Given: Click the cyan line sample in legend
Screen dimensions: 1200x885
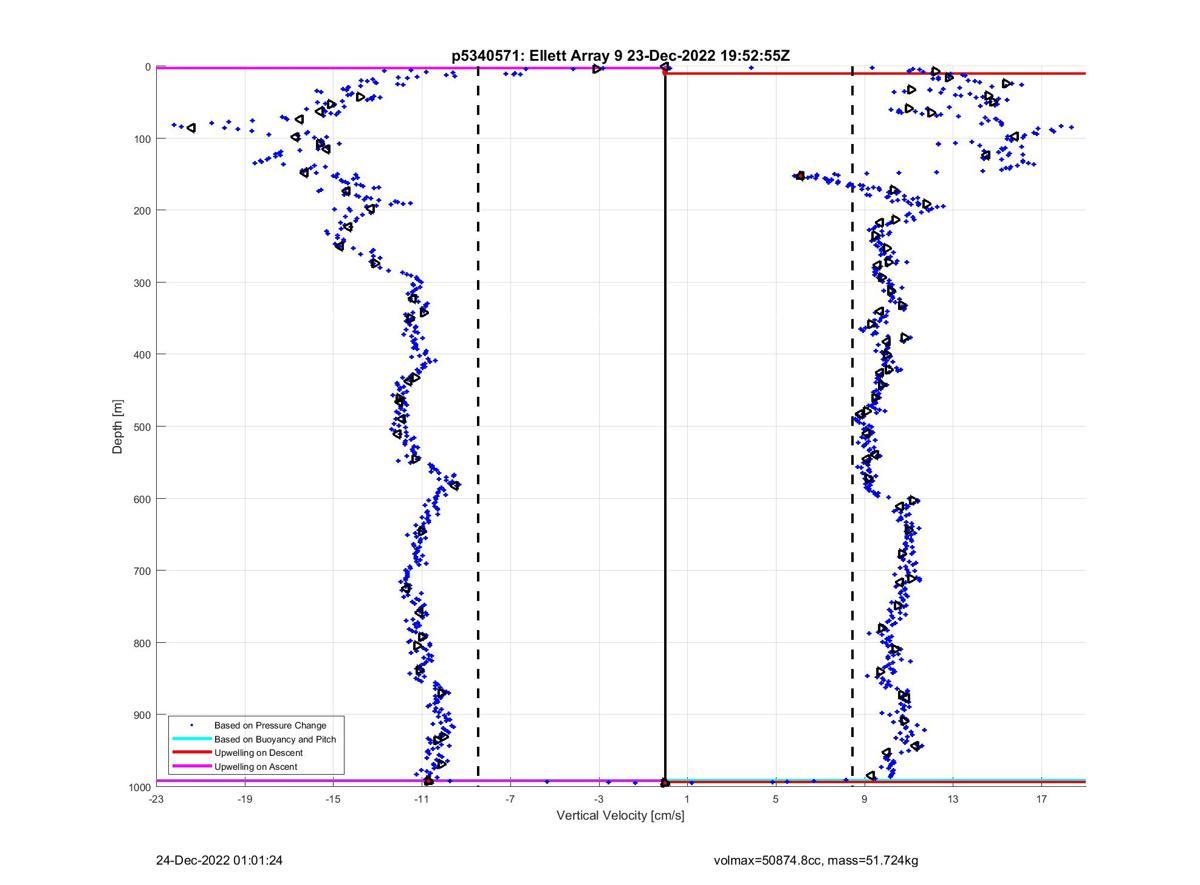Looking at the screenshot, I should pyautogui.click(x=191, y=739).
